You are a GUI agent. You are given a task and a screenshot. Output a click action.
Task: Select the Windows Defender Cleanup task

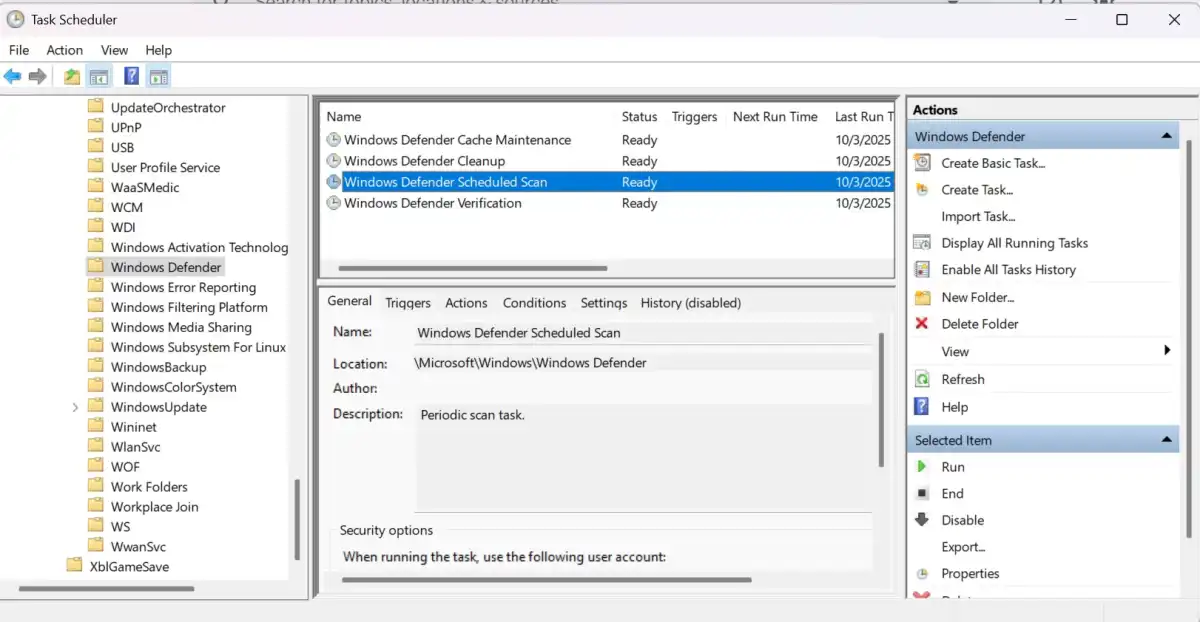[424, 161]
